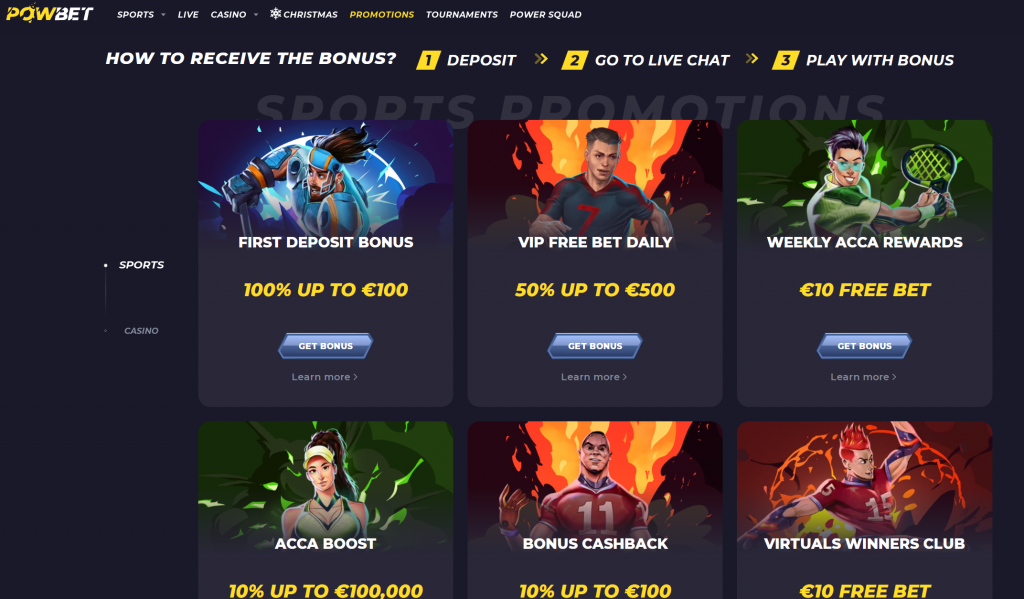Click the yellow step 3 badge
The image size is (1024, 599).
click(786, 60)
